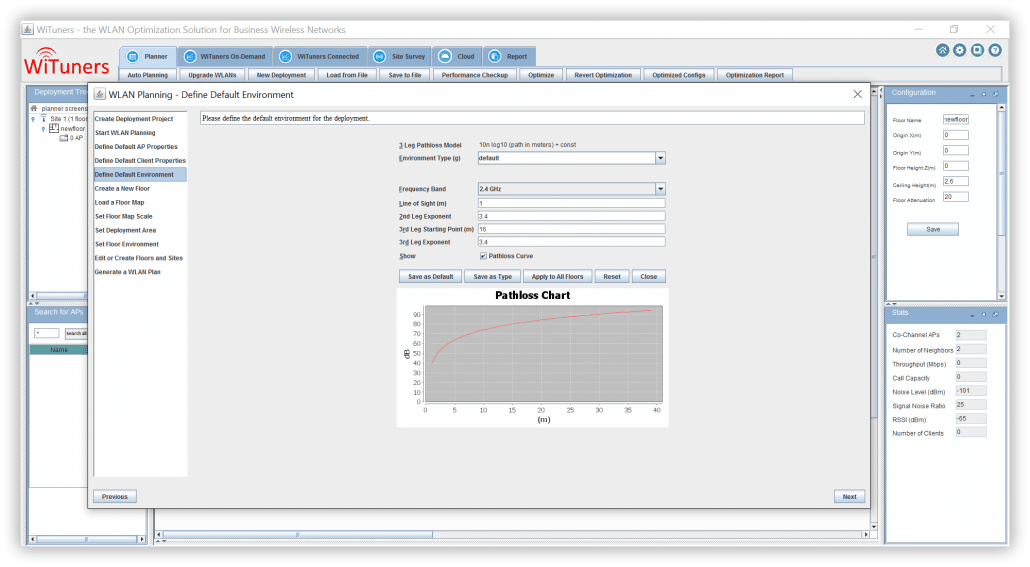Toggle the Pathloss Curve checkbox

pyautogui.click(x=483, y=256)
